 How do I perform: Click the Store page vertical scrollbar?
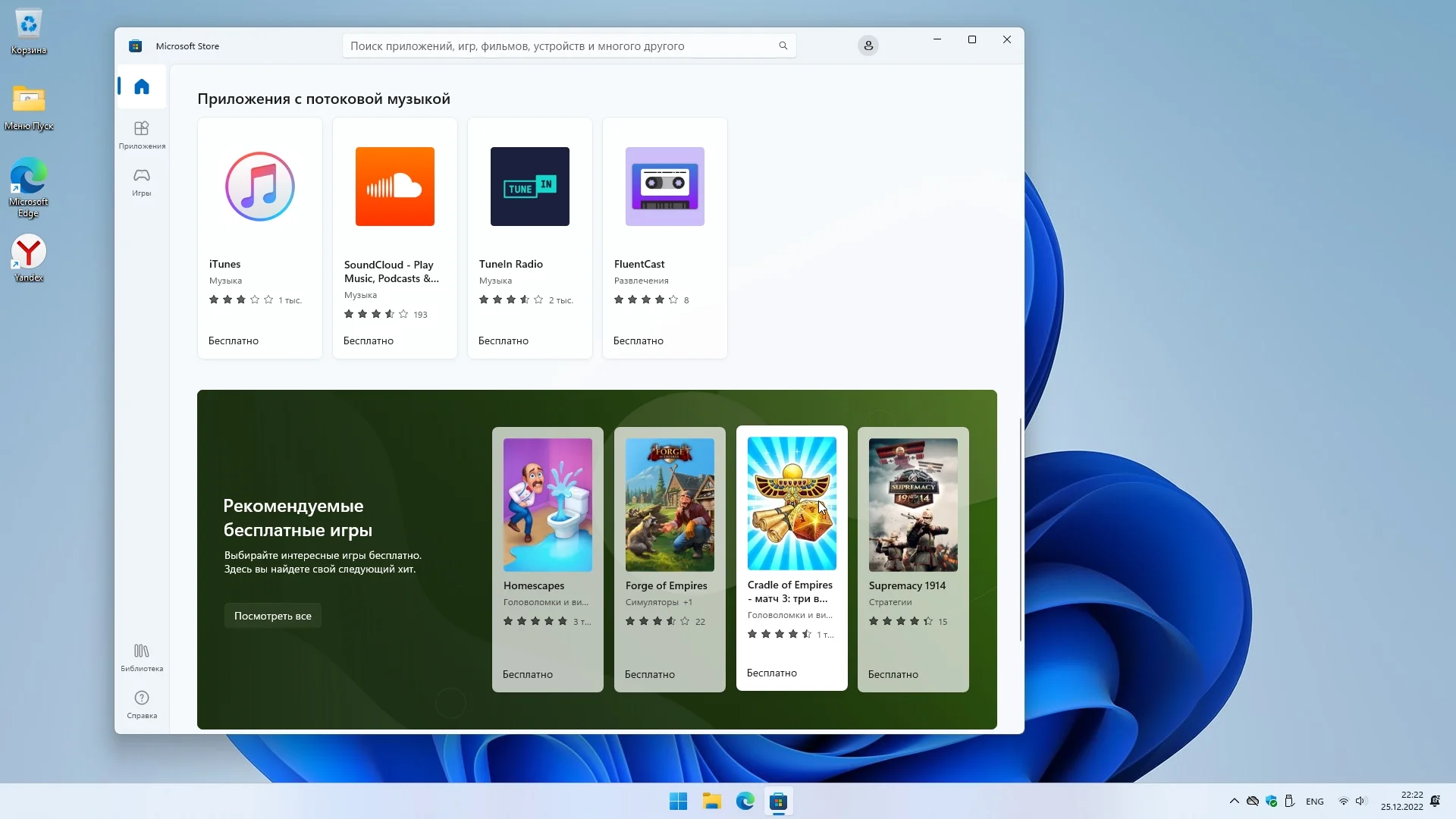[1020, 529]
